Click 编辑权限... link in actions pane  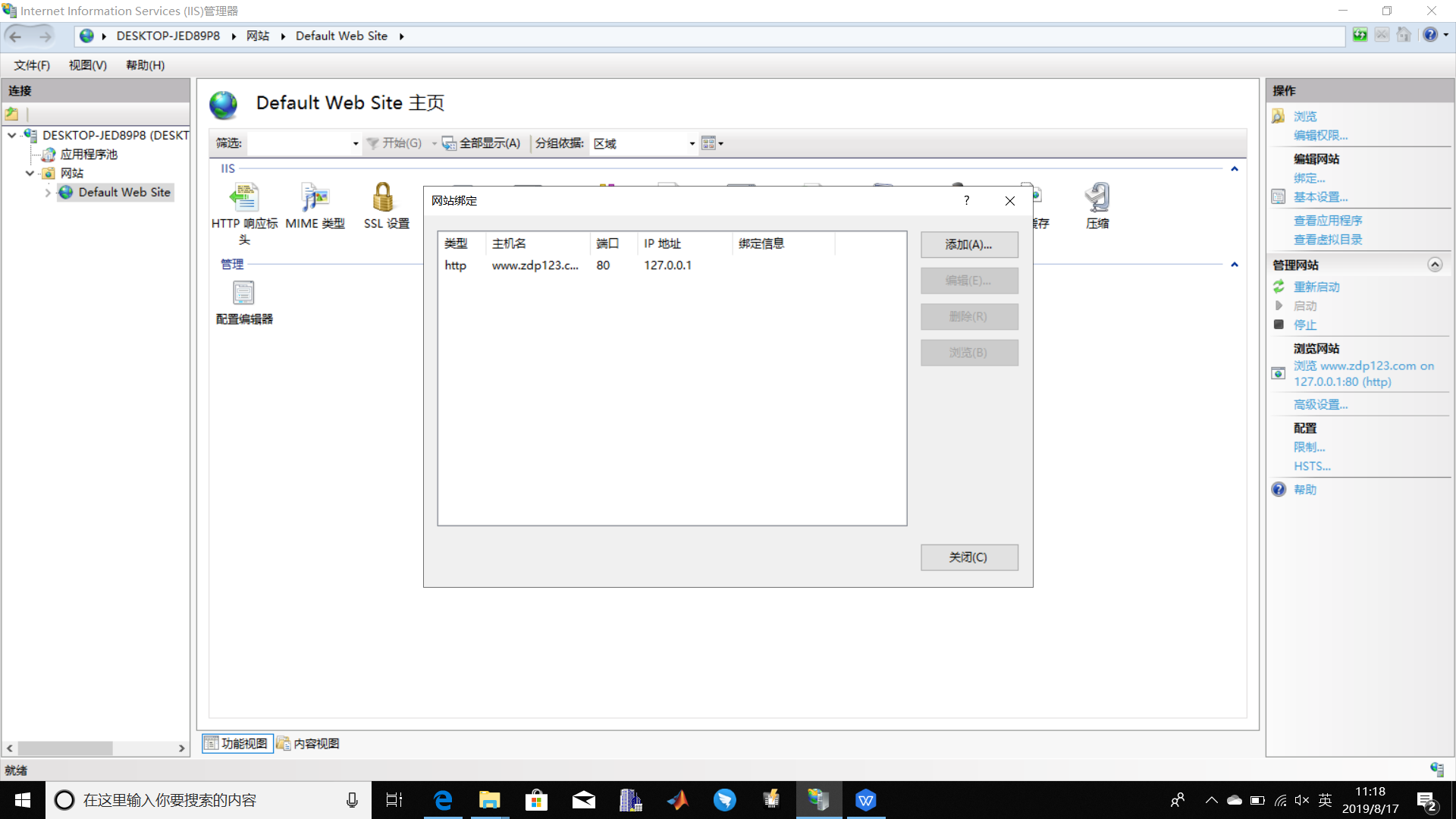(1320, 135)
